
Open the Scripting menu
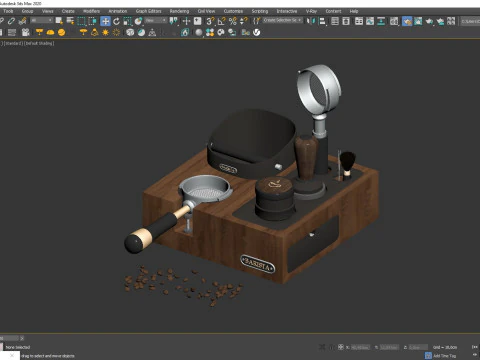coord(260,11)
